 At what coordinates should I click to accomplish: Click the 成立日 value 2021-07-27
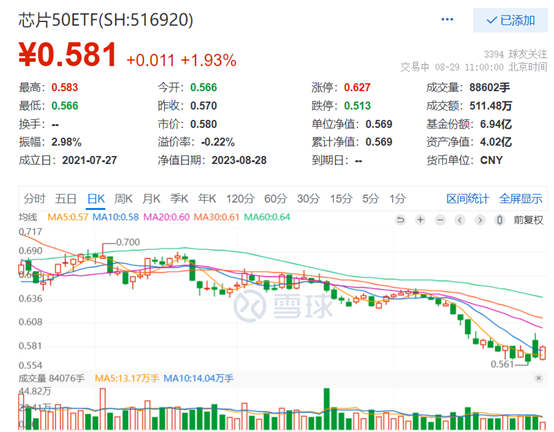tap(89, 160)
